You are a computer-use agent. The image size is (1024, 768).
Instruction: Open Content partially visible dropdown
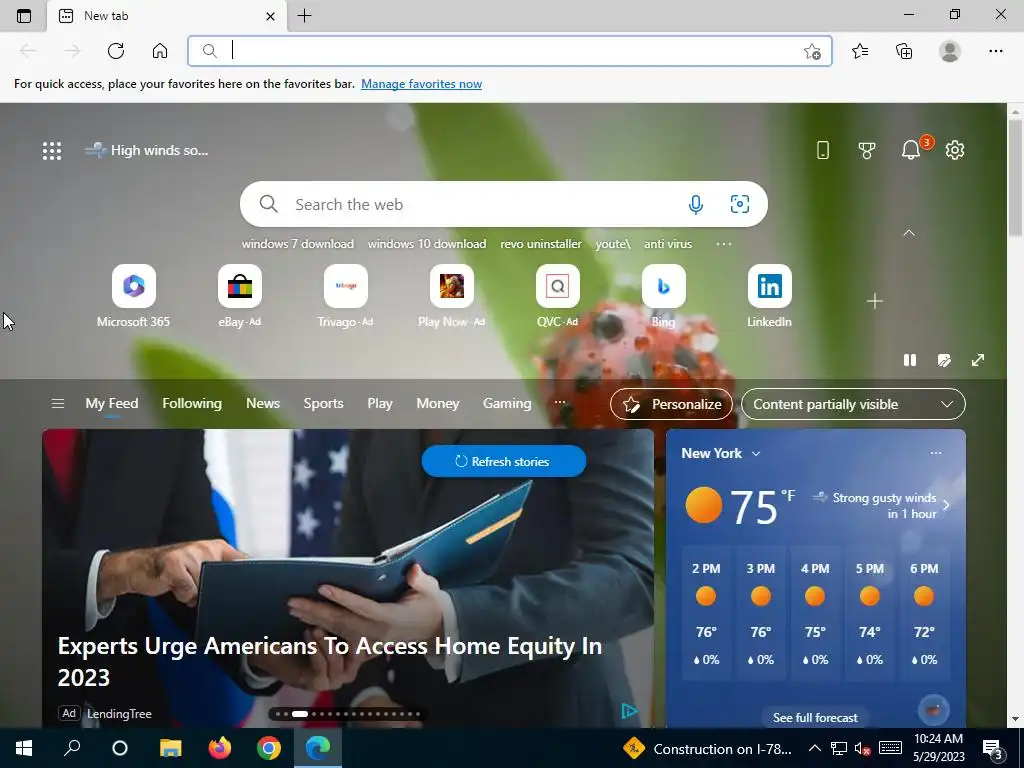[x=853, y=404]
